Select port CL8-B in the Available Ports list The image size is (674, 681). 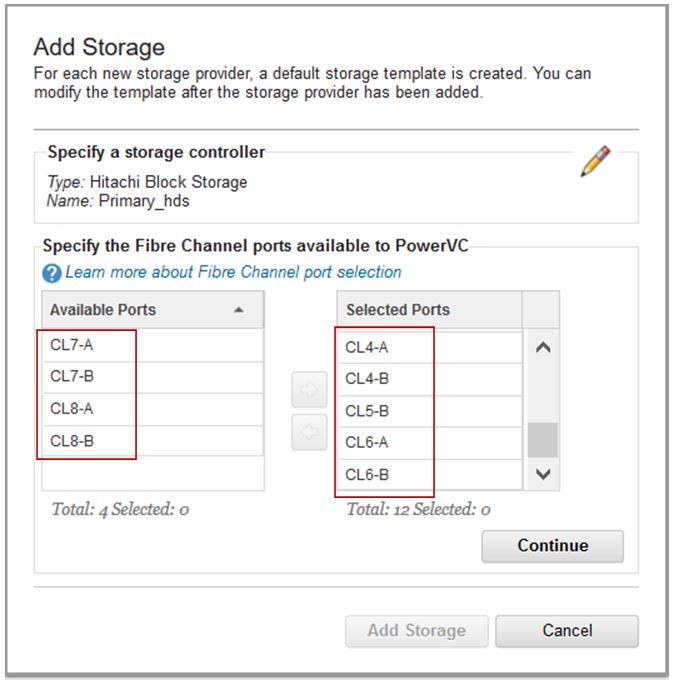tap(153, 441)
